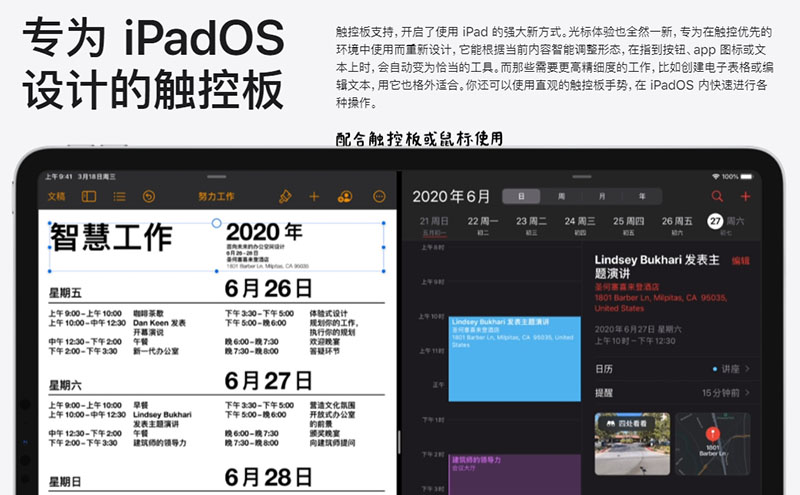Switch Calendar to 周 week view
This screenshot has width=800, height=495.
561,196
